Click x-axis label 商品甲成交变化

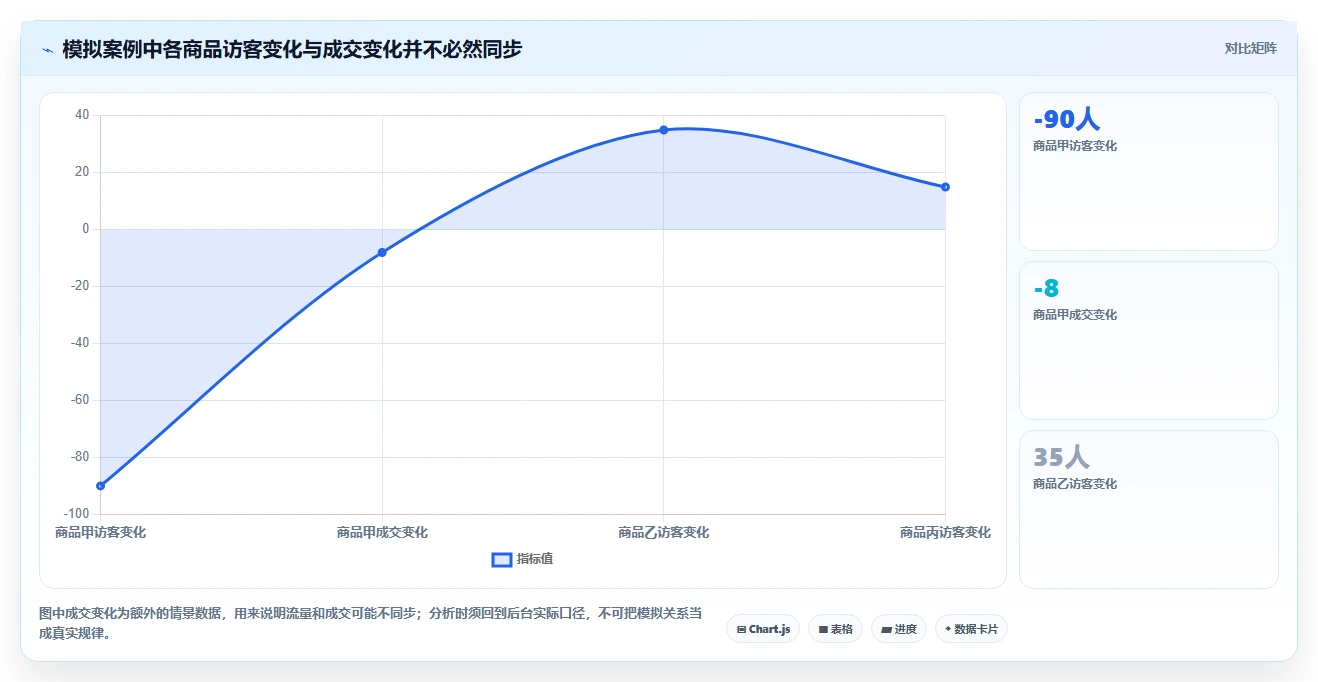[382, 533]
